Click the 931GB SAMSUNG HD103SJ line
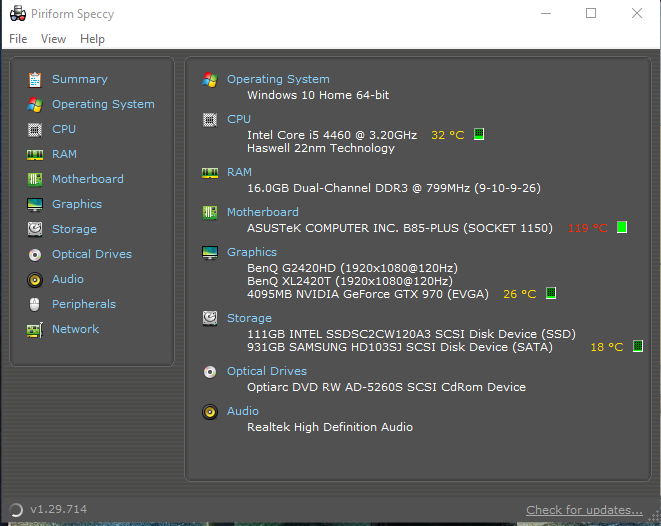The width and height of the screenshot is (661, 526). click(x=400, y=347)
